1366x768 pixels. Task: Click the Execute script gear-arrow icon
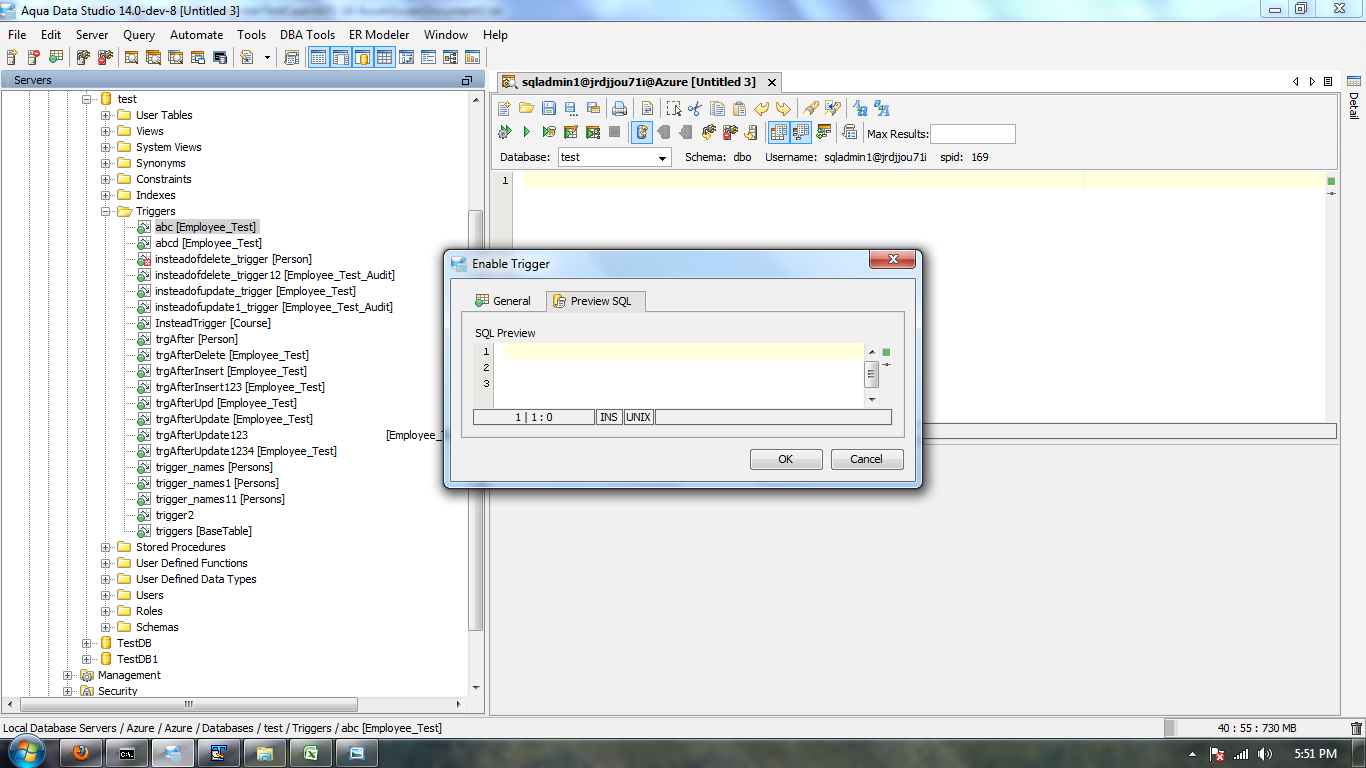(504, 132)
